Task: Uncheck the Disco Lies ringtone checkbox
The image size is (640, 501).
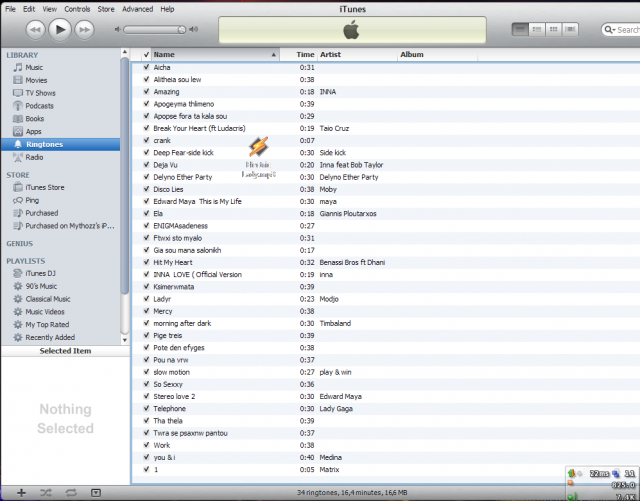Action: coord(146,189)
